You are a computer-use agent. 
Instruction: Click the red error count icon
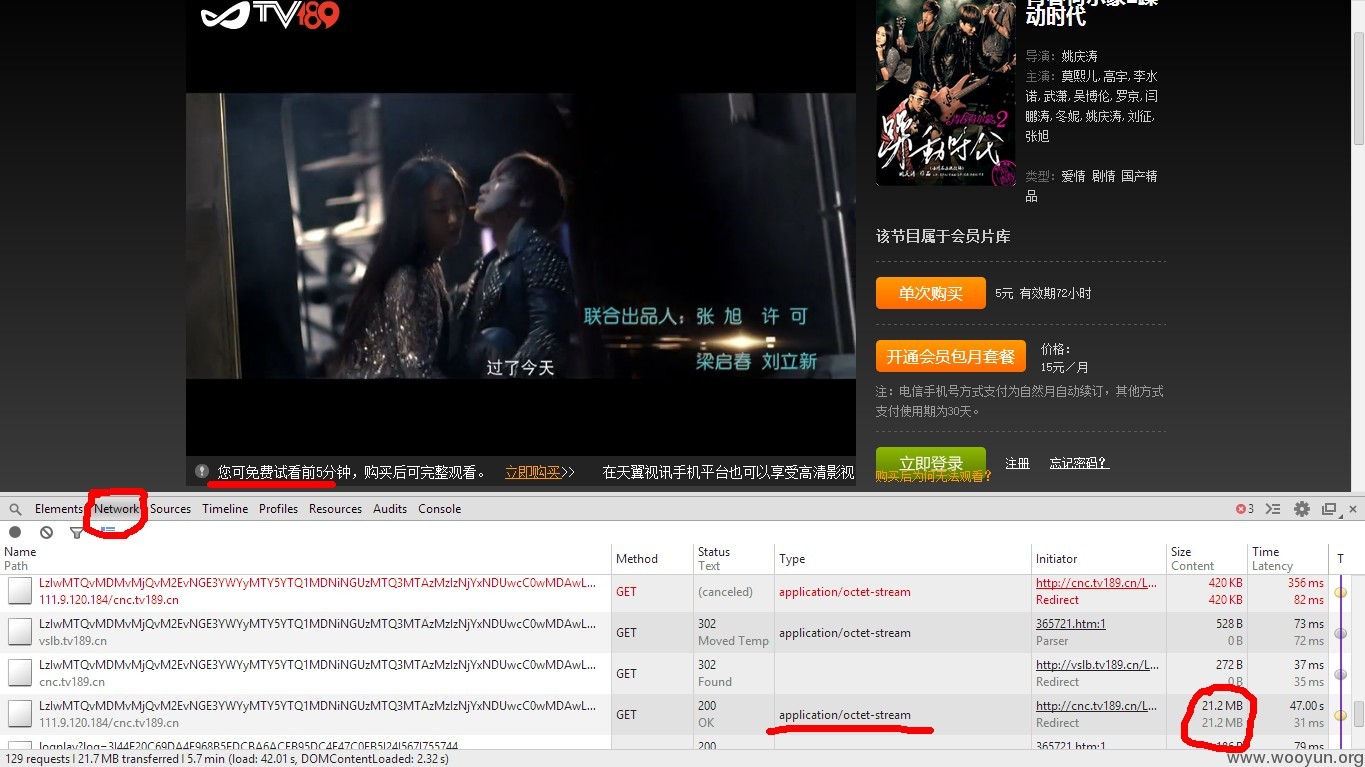pos(1244,509)
